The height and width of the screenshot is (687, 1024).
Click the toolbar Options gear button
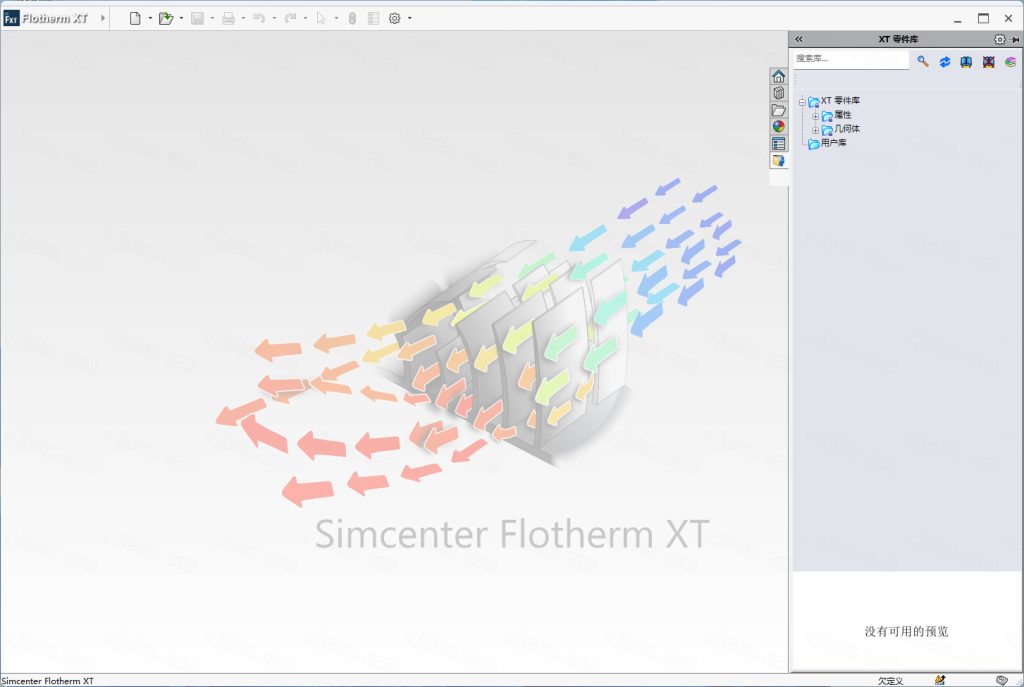395,18
